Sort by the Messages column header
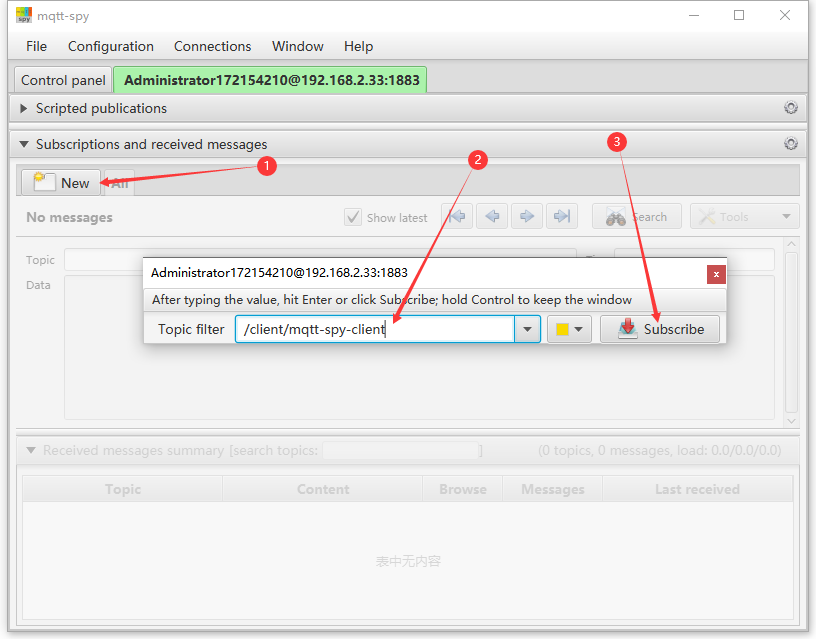This screenshot has width=816, height=639. (x=553, y=489)
